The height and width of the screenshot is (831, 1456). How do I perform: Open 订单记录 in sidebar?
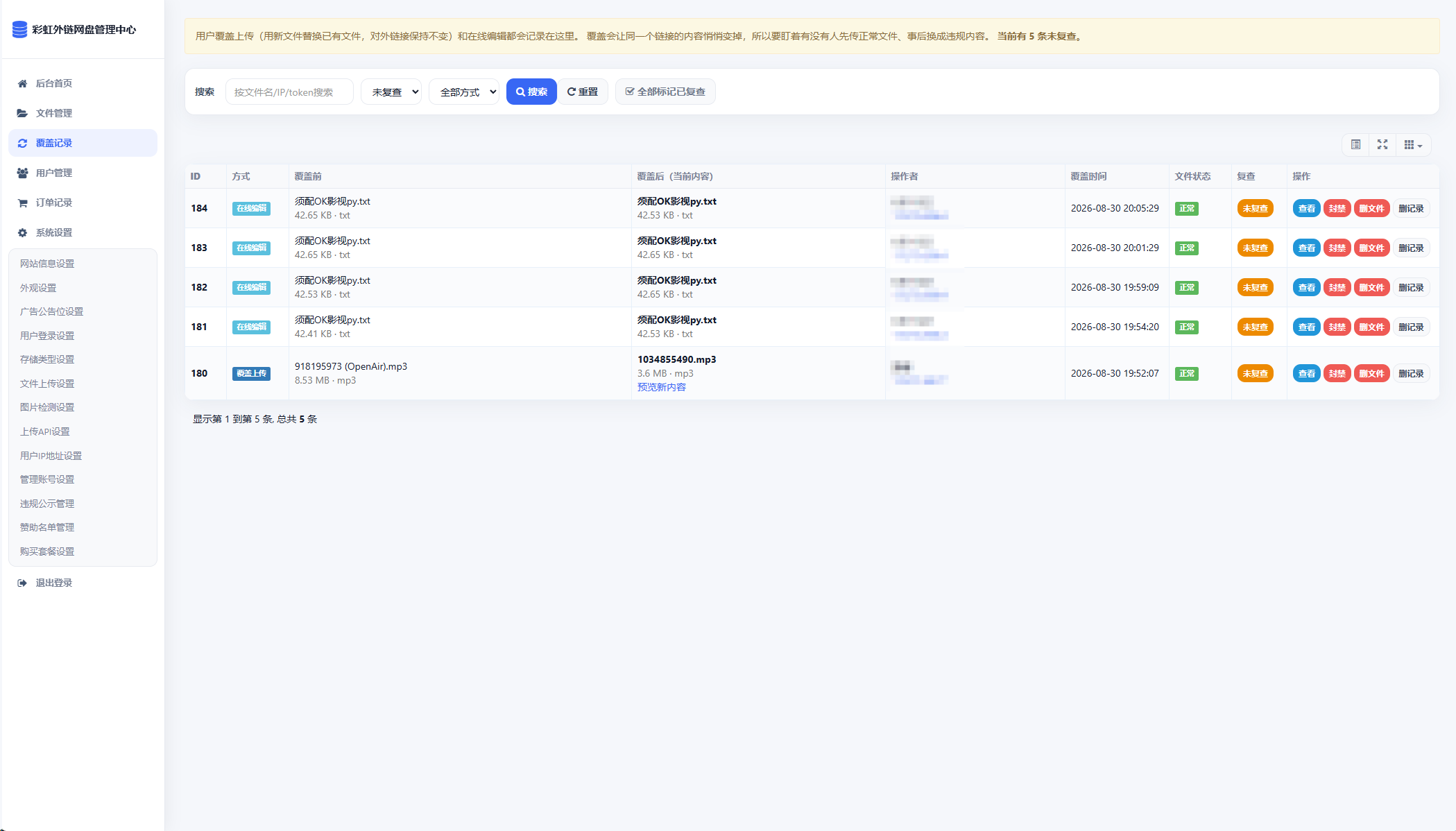coord(83,203)
